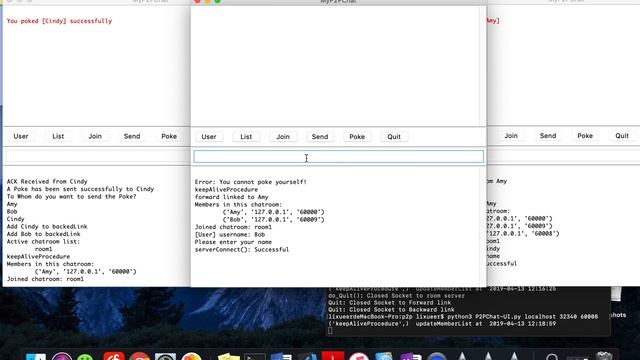
Task: Select 'forward linked to Amy' log line
Action: (231, 197)
